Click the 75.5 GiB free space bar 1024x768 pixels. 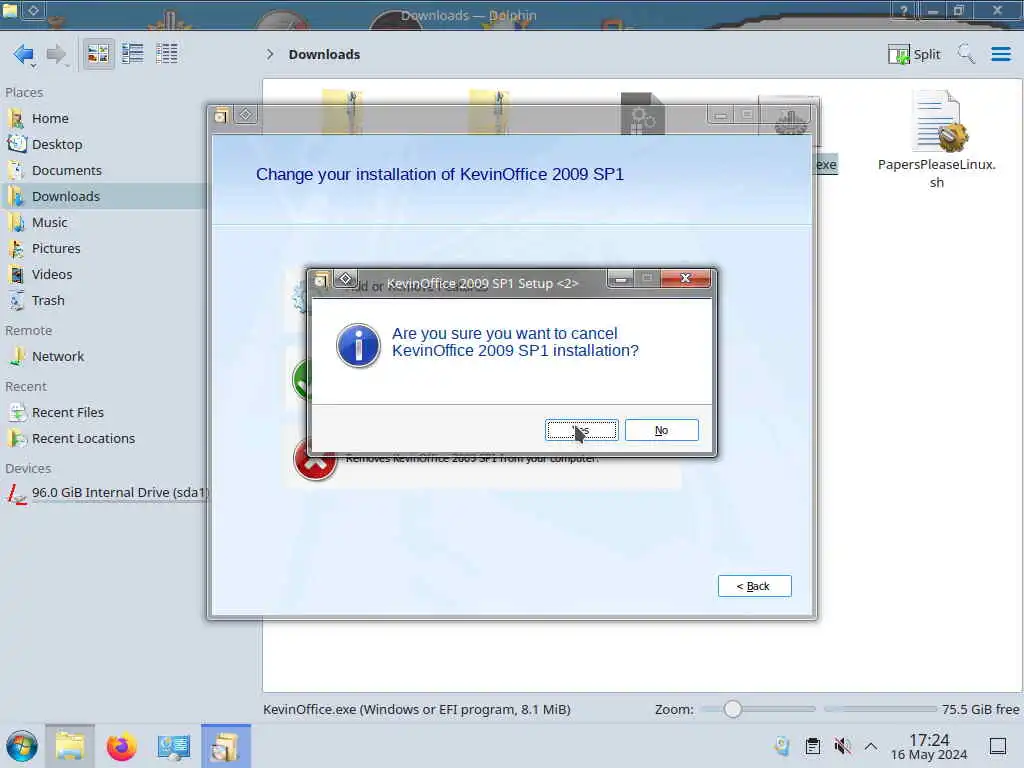point(880,709)
